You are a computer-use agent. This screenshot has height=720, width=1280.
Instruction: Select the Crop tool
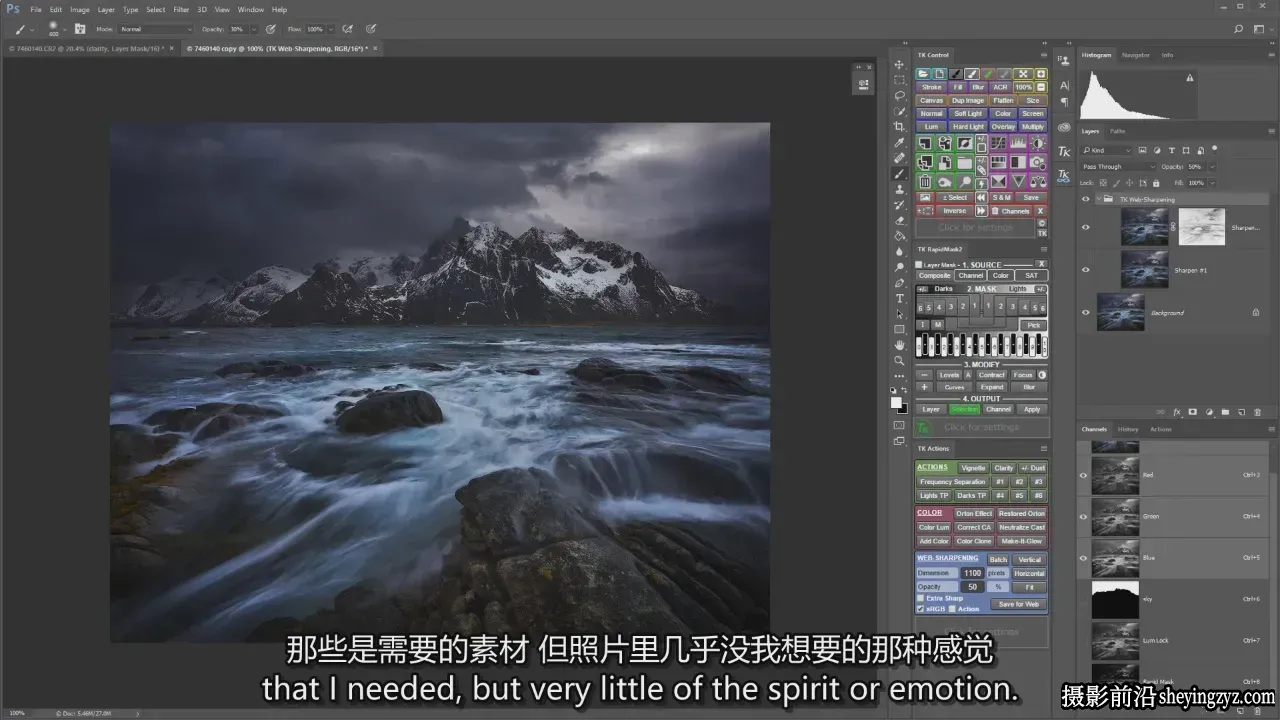(899, 126)
